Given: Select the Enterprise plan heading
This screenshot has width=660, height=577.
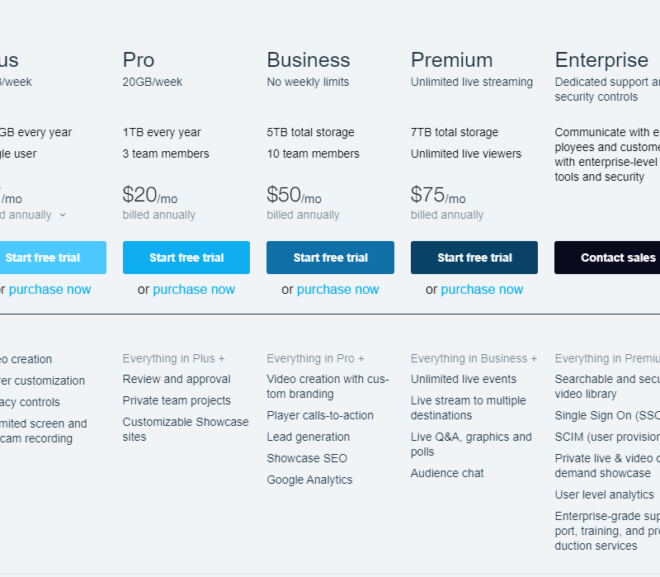Looking at the screenshot, I should pyautogui.click(x=601, y=60).
